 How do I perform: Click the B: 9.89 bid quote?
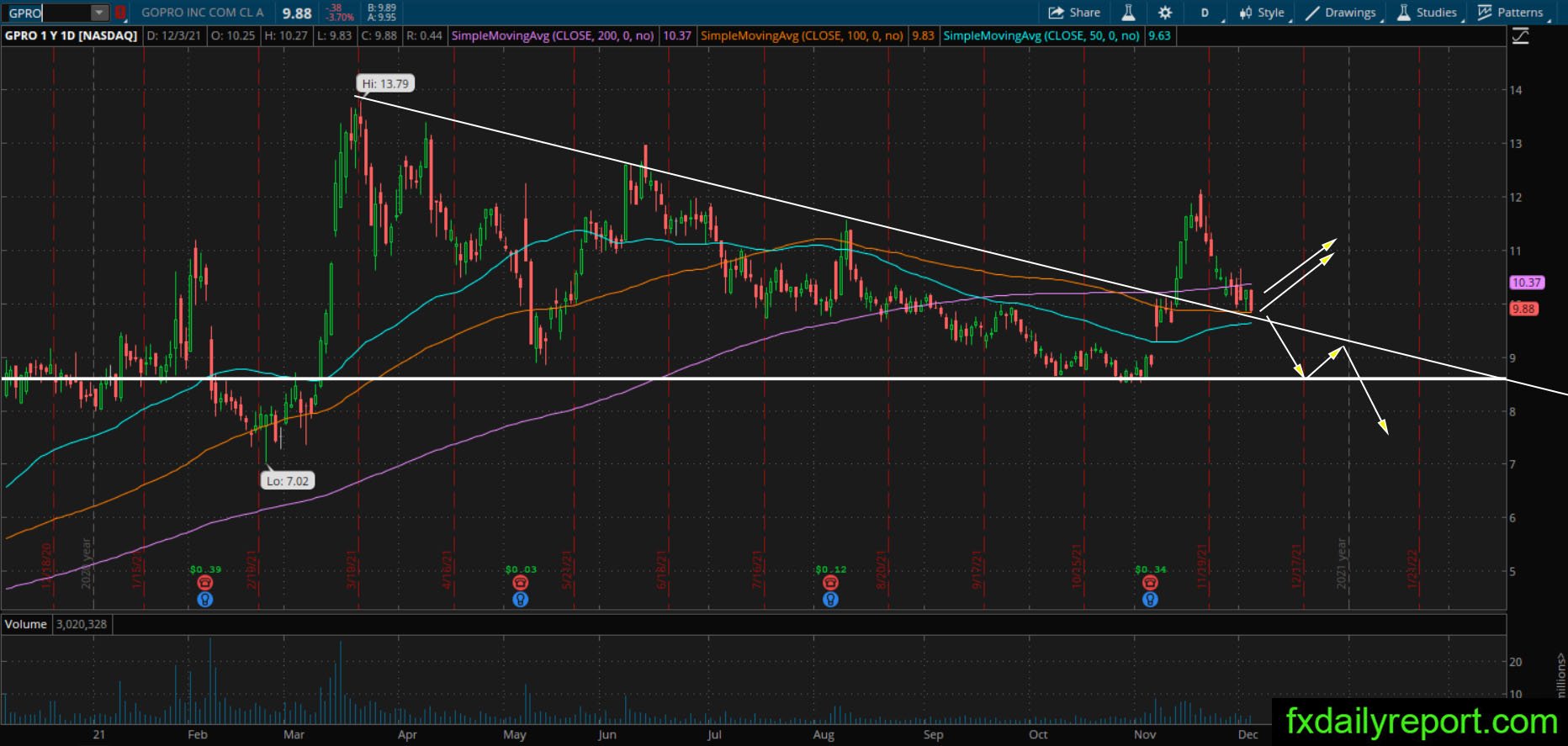[382, 8]
